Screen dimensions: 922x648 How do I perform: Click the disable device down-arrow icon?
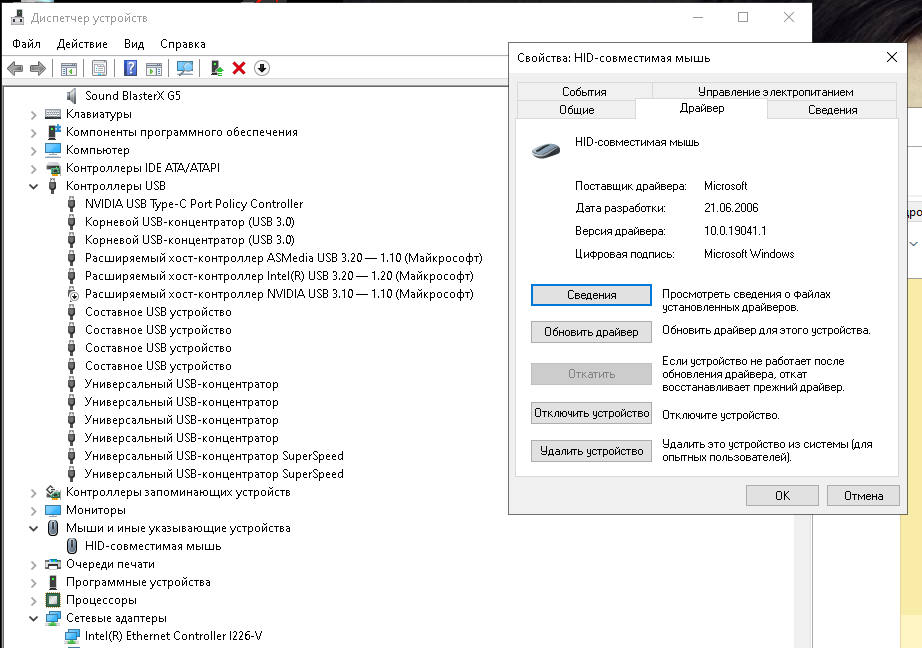coord(262,68)
